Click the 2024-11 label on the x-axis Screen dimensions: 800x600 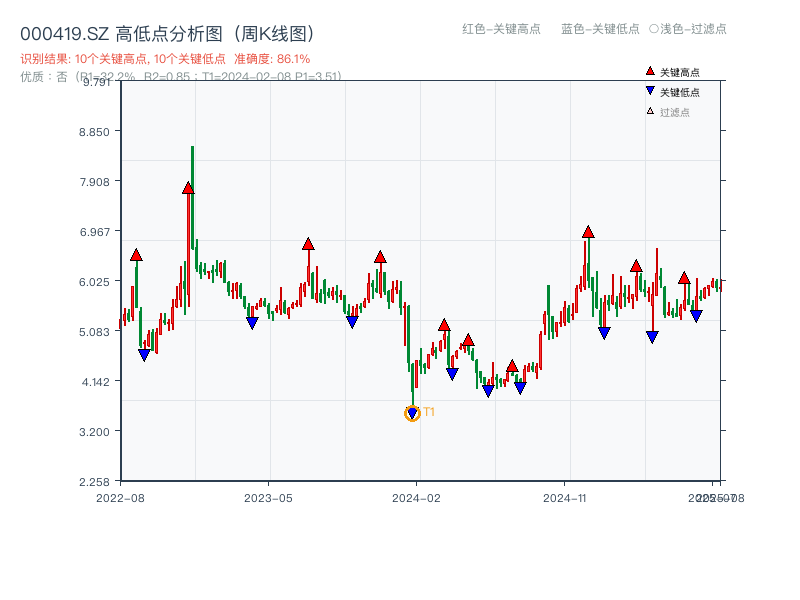565,496
